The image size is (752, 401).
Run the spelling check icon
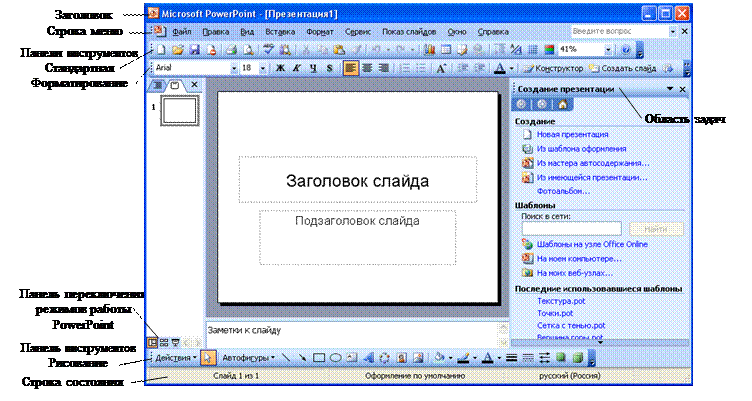[x=269, y=49]
